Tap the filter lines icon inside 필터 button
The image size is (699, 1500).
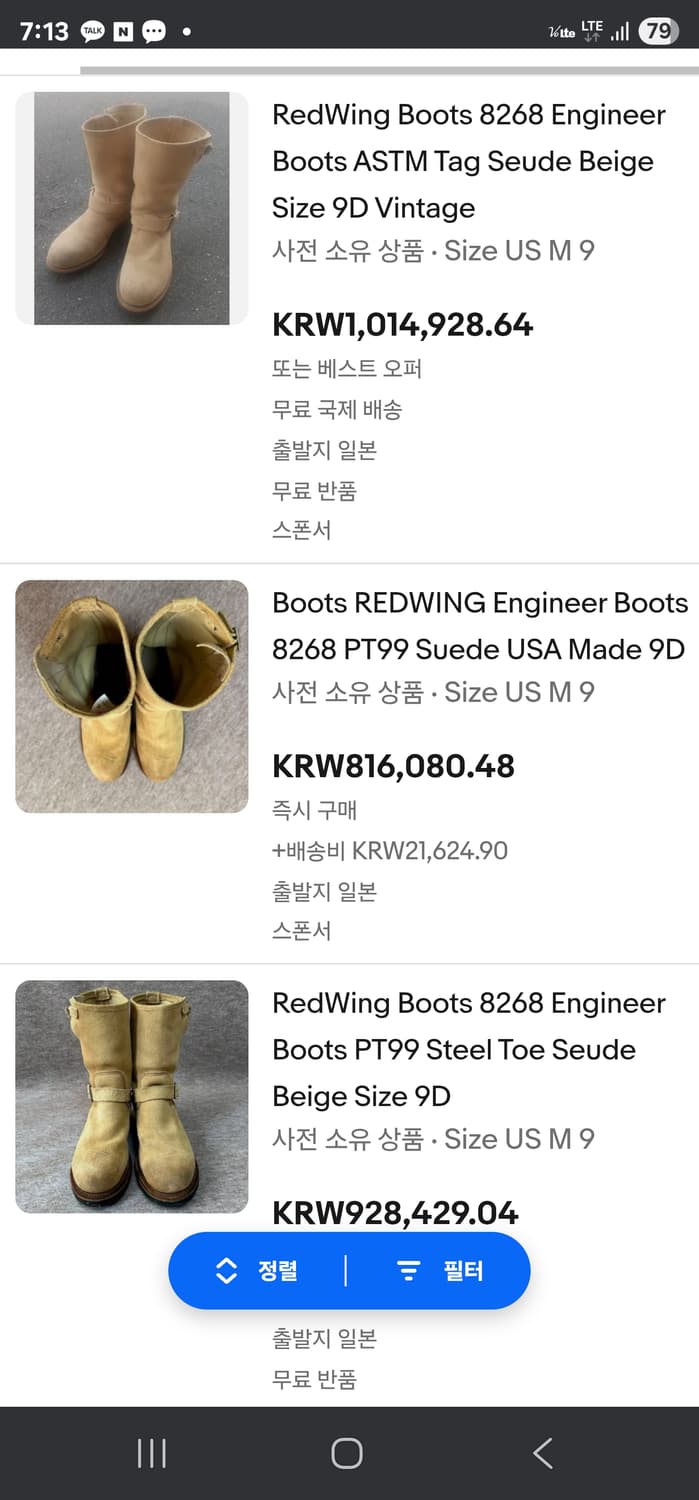[x=408, y=1270]
